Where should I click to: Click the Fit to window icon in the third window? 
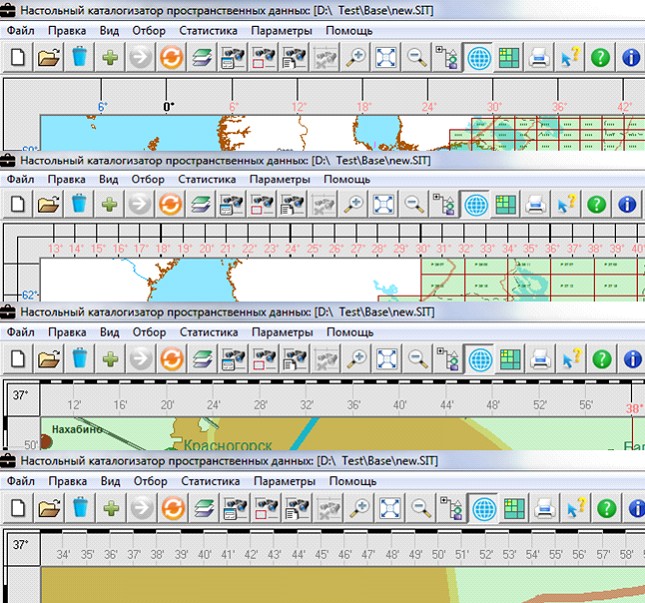(384, 358)
